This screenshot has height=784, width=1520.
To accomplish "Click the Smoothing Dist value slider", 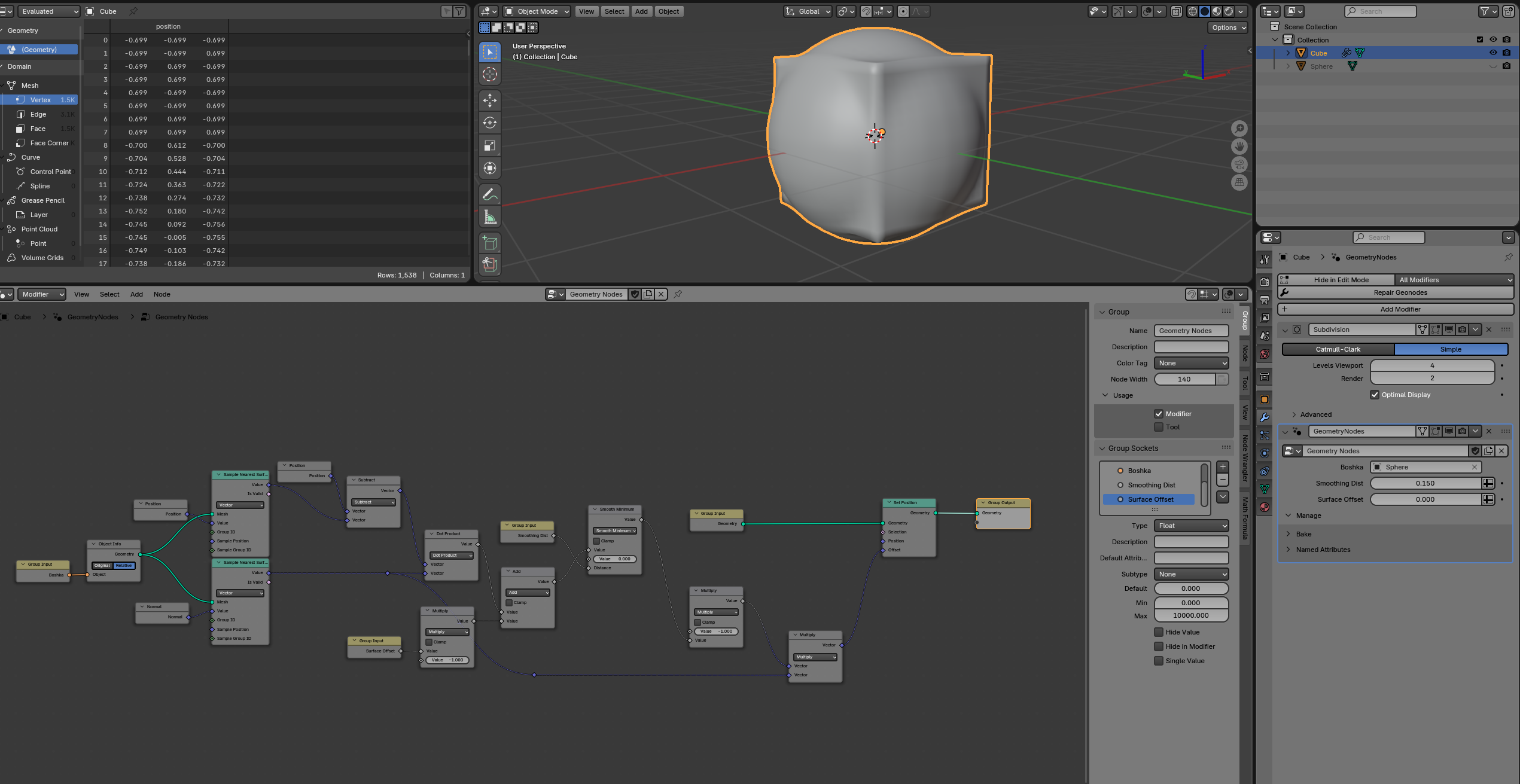I will click(x=1425, y=483).
